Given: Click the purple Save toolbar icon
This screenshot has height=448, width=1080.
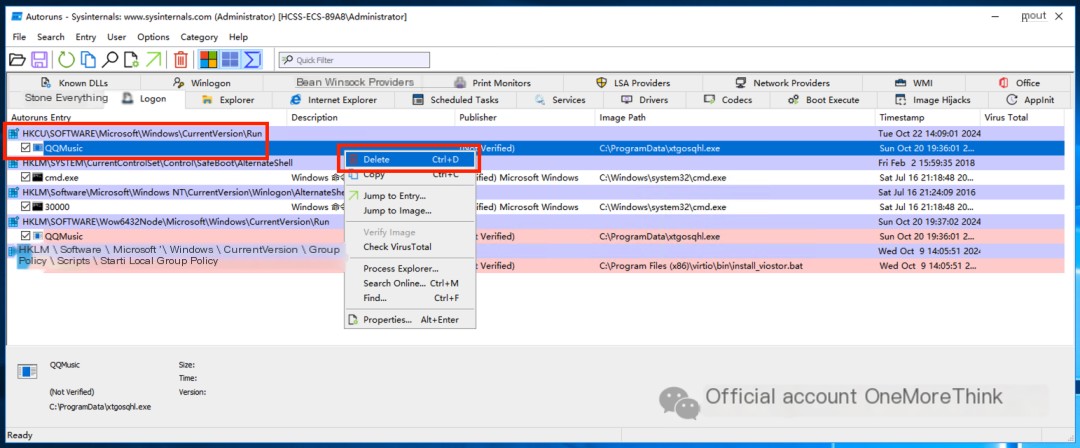Looking at the screenshot, I should (40, 60).
